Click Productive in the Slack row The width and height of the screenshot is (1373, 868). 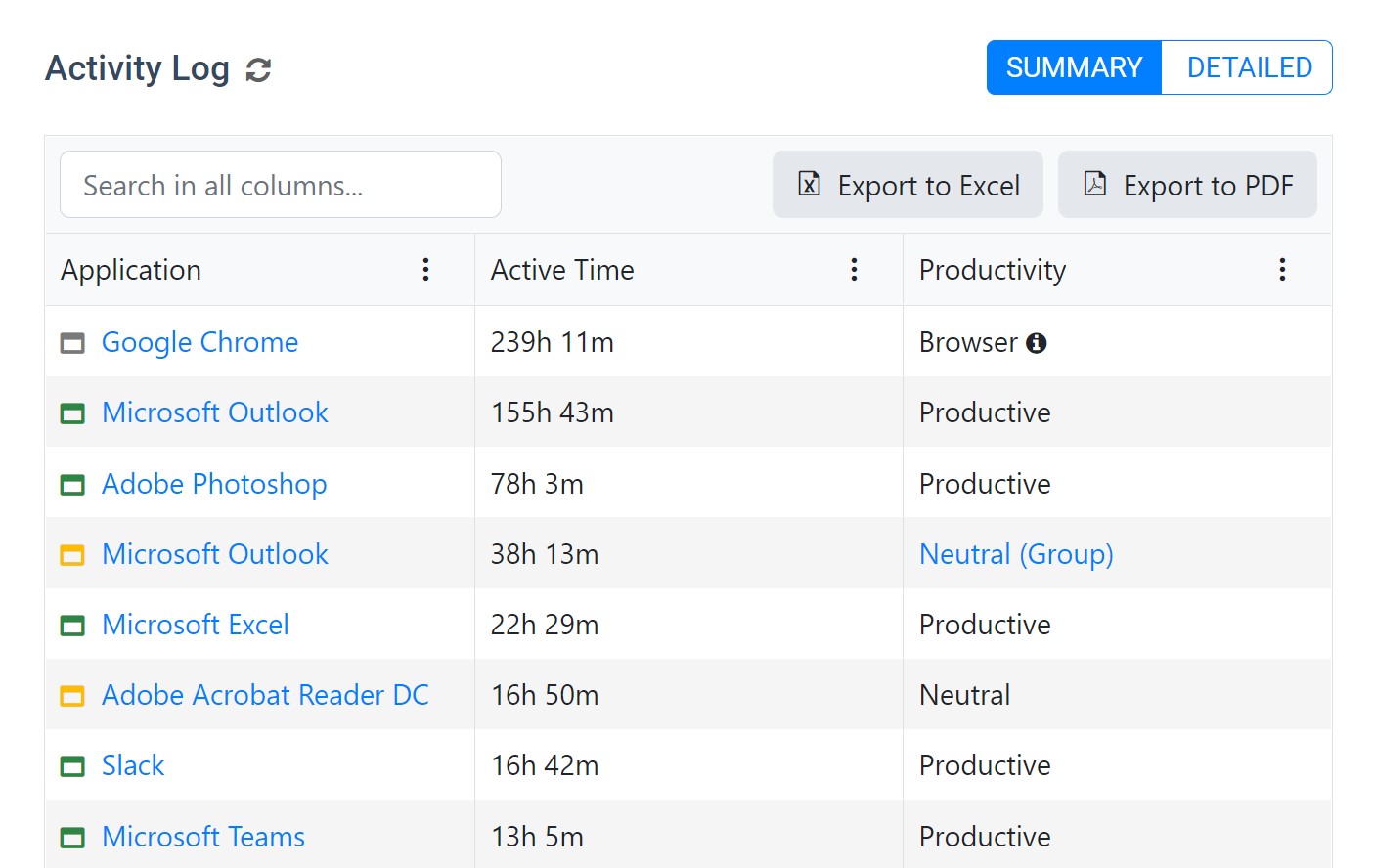coord(985,765)
